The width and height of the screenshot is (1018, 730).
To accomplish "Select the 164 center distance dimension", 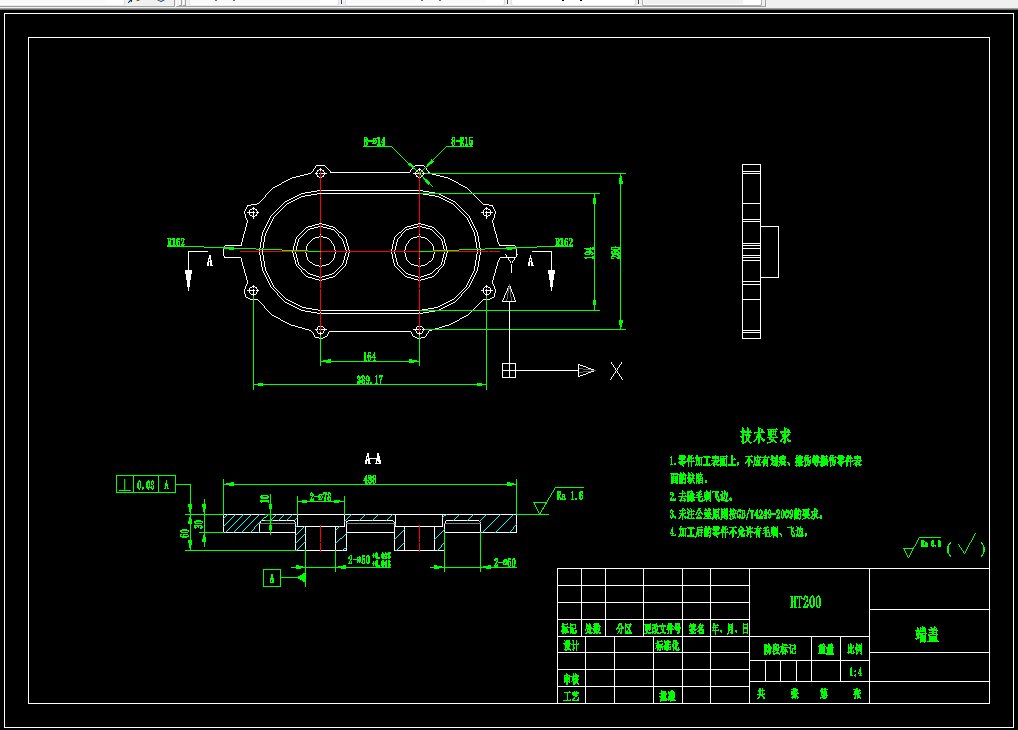I will 369,357.
